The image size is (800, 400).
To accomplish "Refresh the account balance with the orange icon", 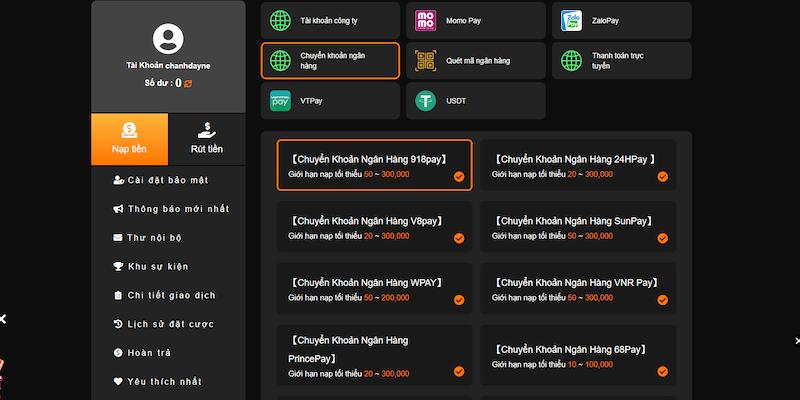I will 188,84.
